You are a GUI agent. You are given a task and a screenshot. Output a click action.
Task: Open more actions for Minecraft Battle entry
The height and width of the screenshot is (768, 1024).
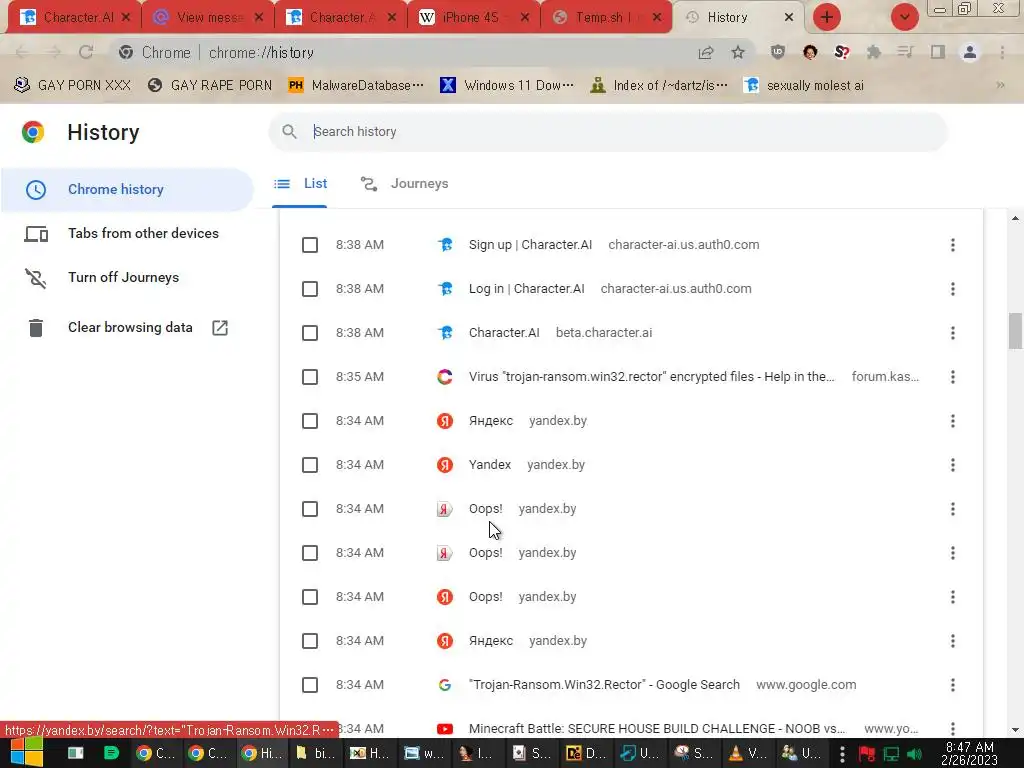point(953,728)
